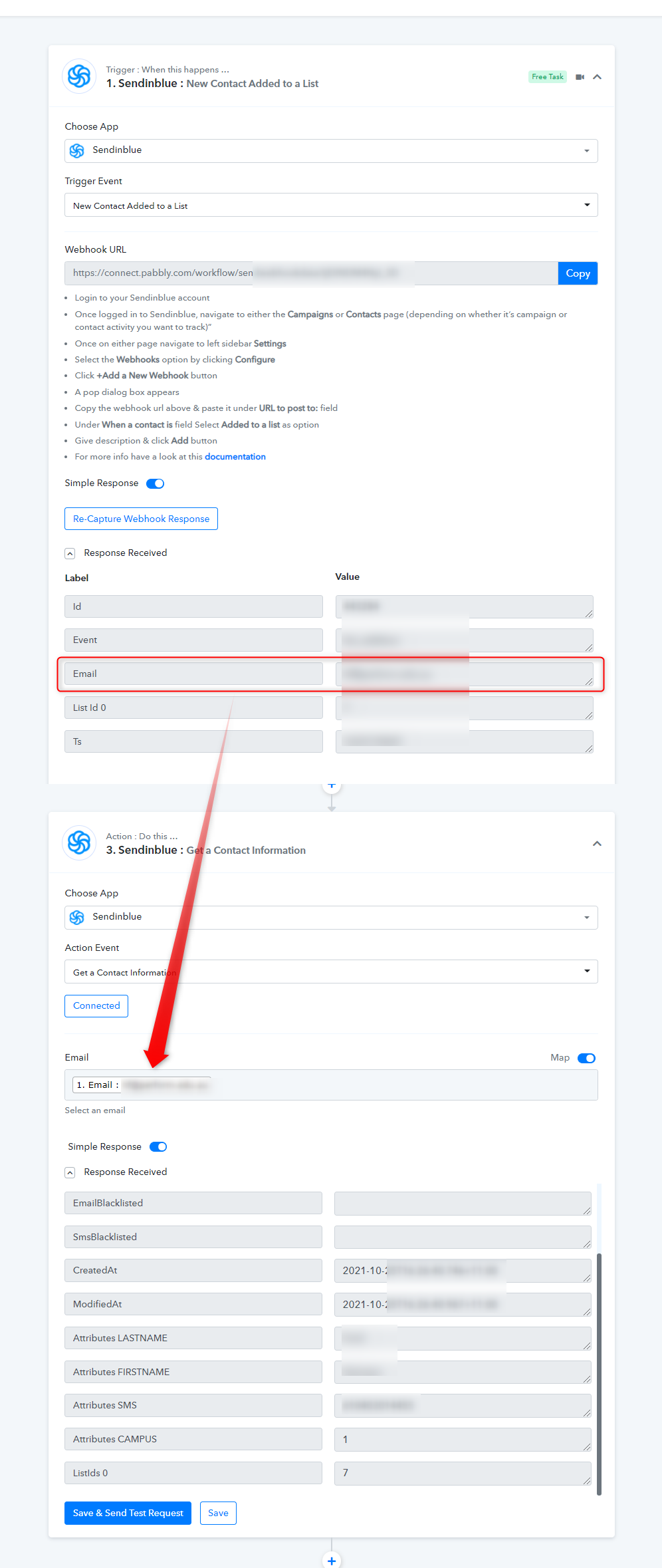The image size is (662, 1568).
Task: Toggle Simple Response switch in trigger step
Action: coord(155,483)
